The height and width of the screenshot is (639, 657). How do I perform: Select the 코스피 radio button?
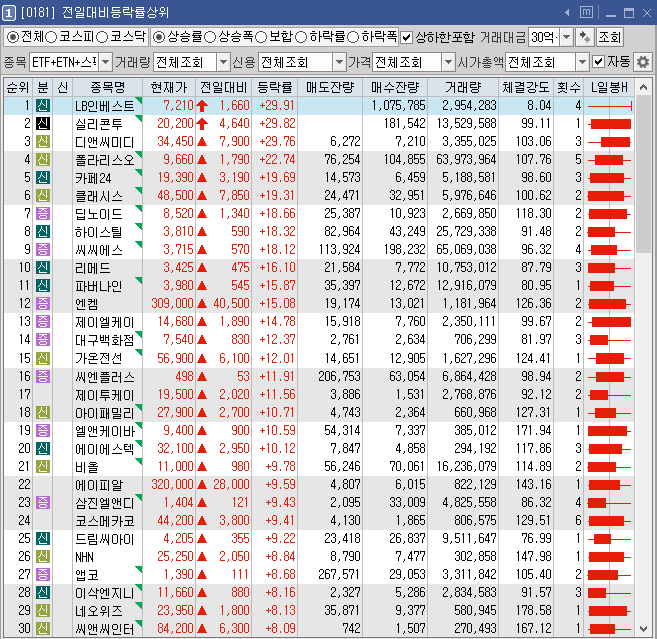[x=51, y=37]
